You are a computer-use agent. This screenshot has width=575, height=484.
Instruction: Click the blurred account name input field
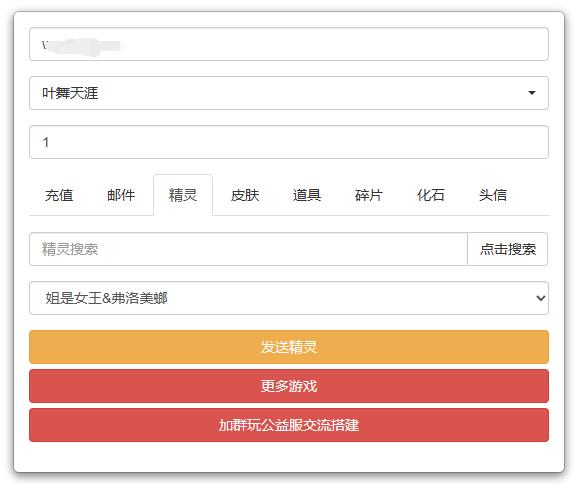pyautogui.click(x=289, y=44)
